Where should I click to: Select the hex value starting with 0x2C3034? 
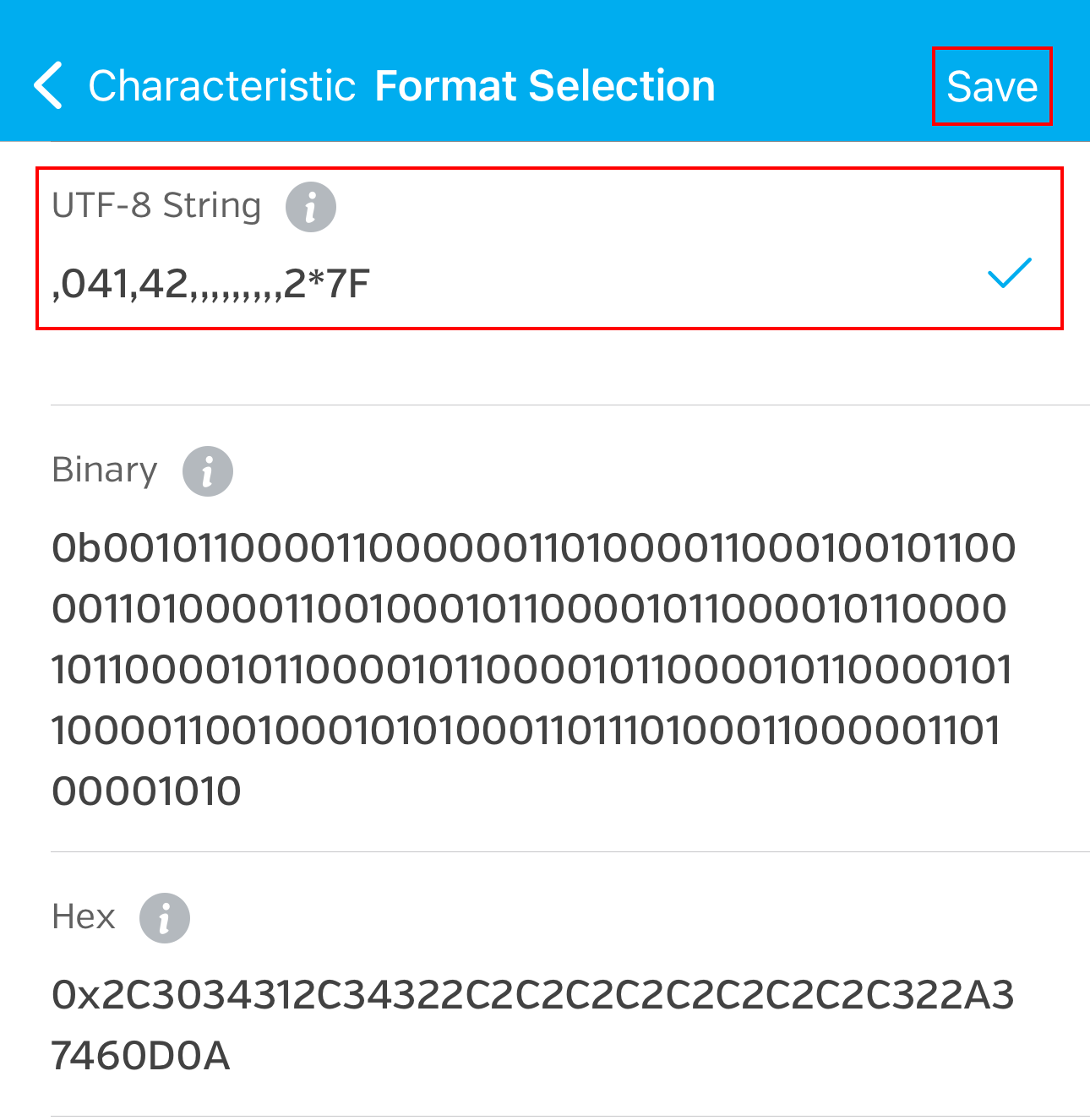pos(532,995)
